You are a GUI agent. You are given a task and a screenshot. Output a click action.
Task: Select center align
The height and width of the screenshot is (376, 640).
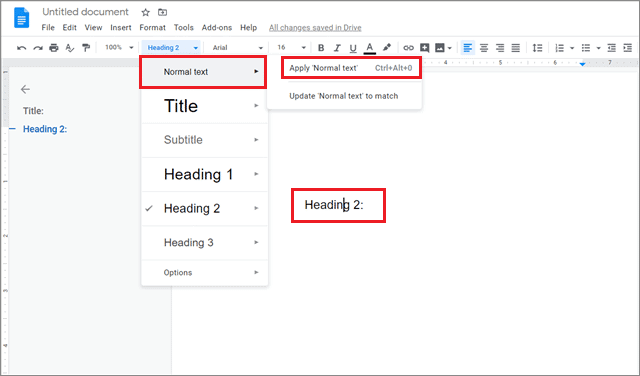484,48
